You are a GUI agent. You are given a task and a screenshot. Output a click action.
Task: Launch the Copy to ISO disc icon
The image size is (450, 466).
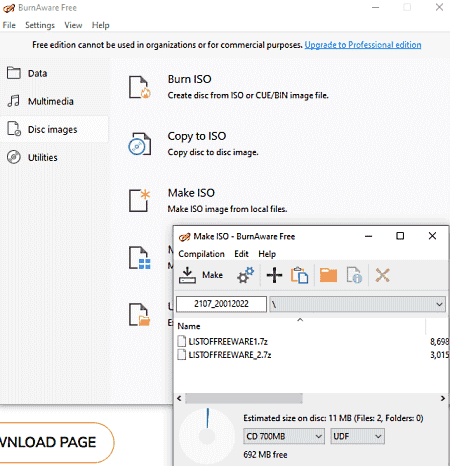tap(140, 144)
